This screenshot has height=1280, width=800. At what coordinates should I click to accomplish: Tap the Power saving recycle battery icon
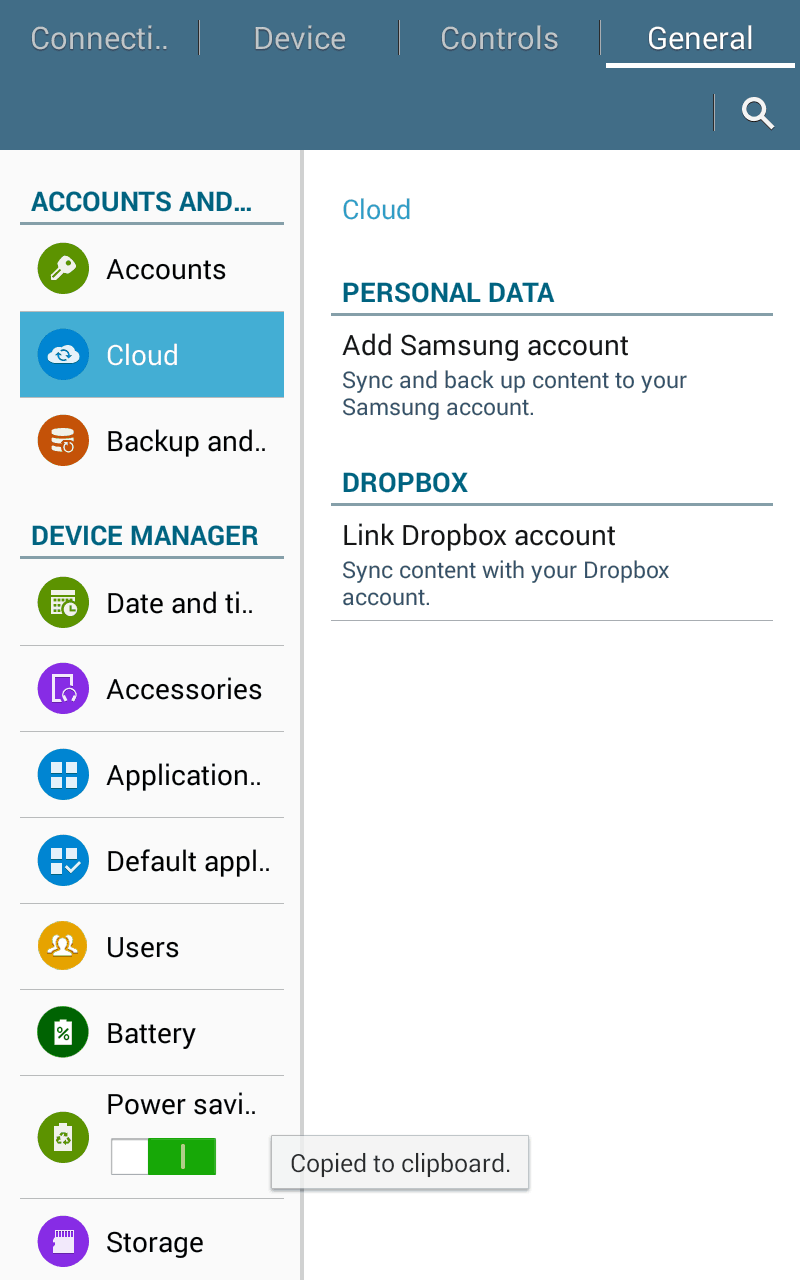(63, 1138)
